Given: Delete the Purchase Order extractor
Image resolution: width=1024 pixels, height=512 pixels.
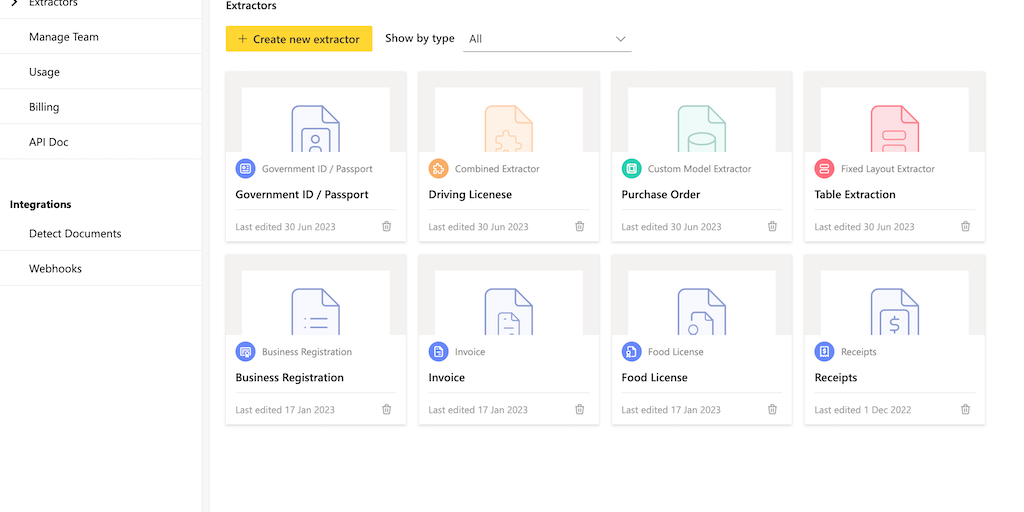Looking at the screenshot, I should point(772,227).
